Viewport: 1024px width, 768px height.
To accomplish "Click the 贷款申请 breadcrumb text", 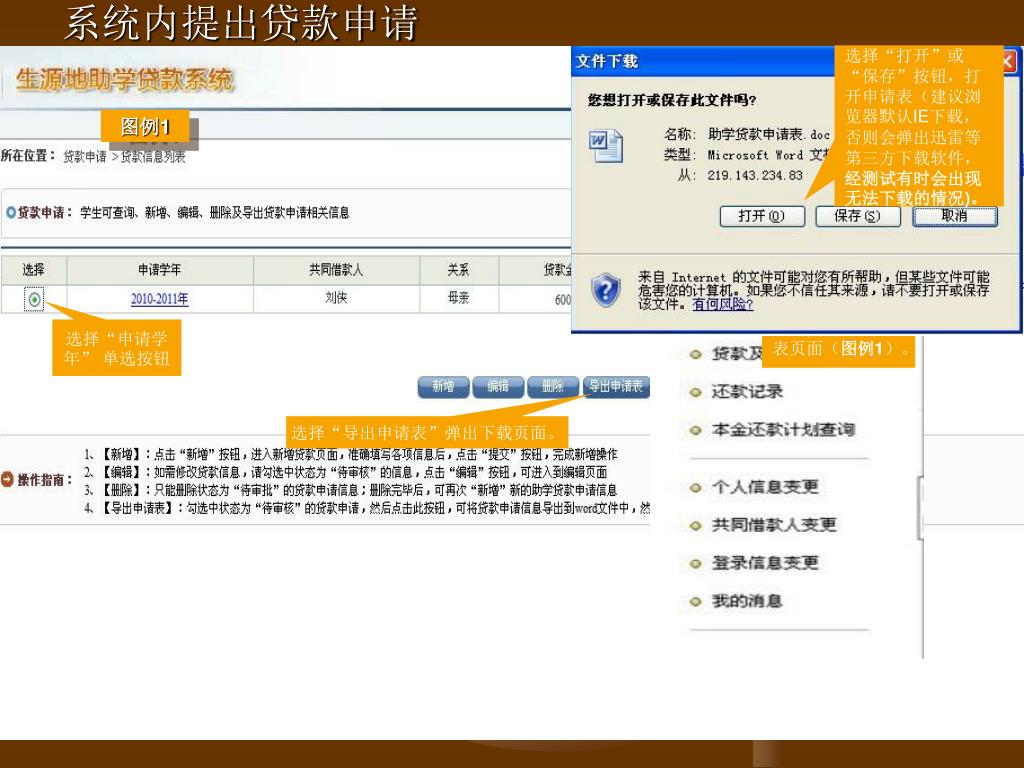I will click(x=85, y=157).
